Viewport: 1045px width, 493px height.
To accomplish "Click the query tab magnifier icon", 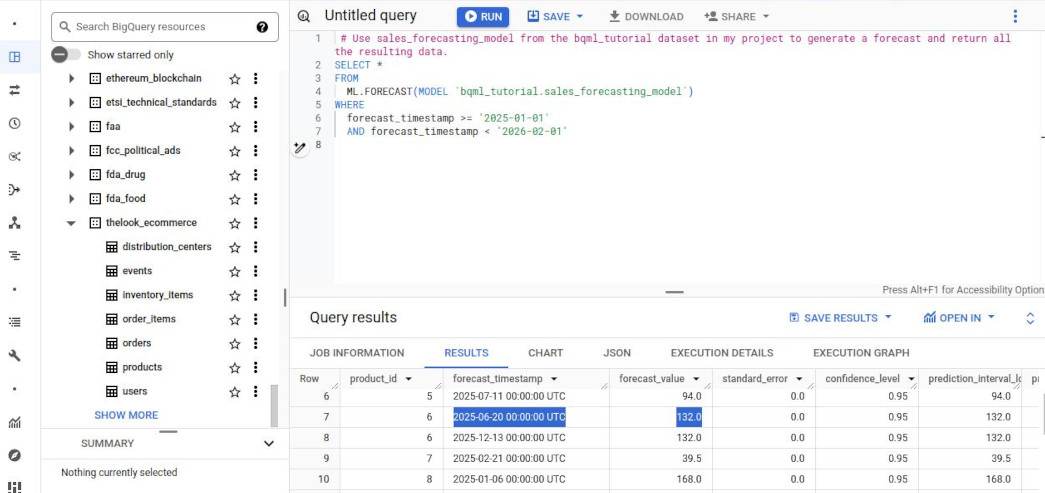I will (305, 17).
